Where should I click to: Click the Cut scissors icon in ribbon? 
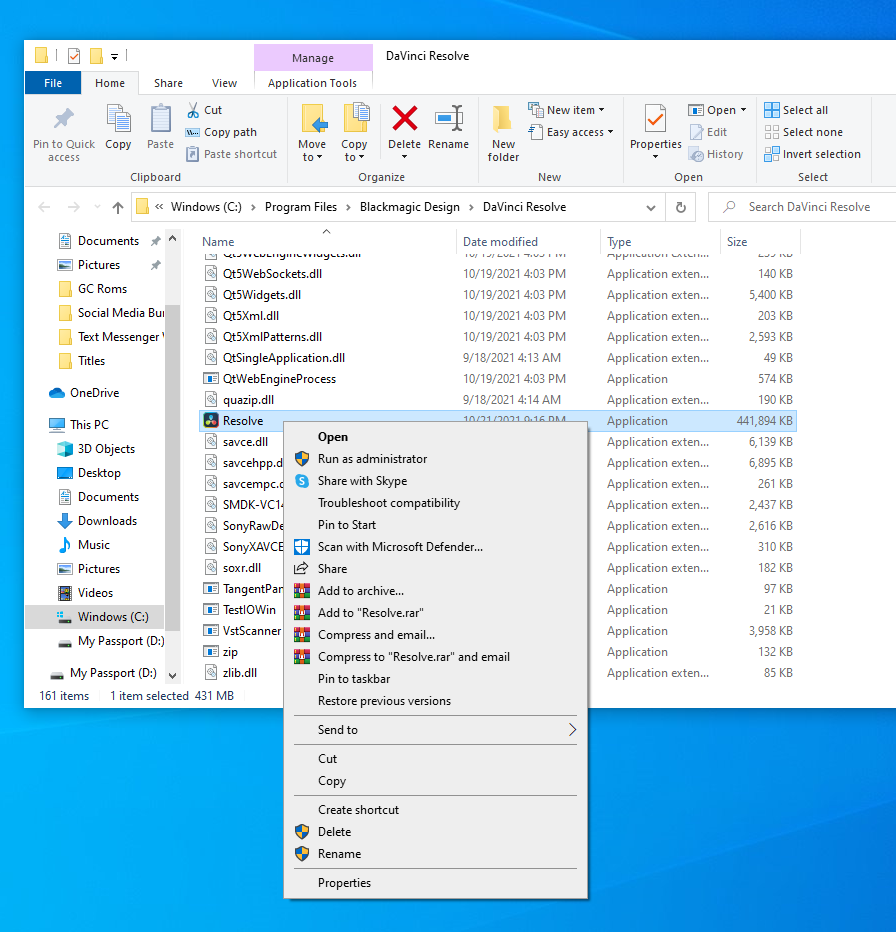tap(193, 110)
